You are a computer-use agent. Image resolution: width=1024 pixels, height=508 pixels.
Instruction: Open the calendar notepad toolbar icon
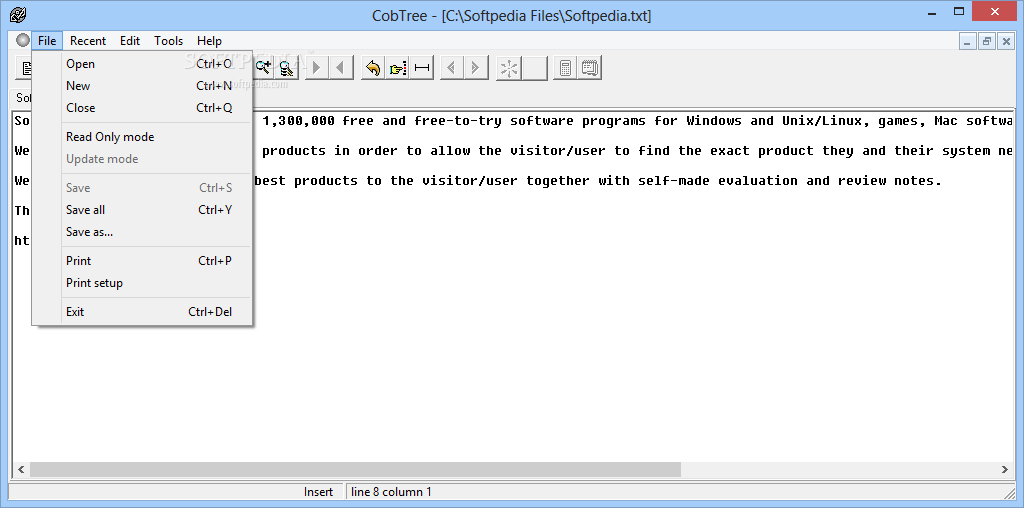click(590, 67)
